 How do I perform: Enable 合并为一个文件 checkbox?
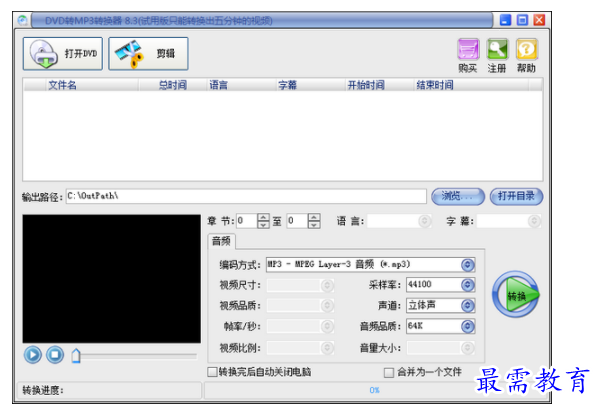[389, 372]
